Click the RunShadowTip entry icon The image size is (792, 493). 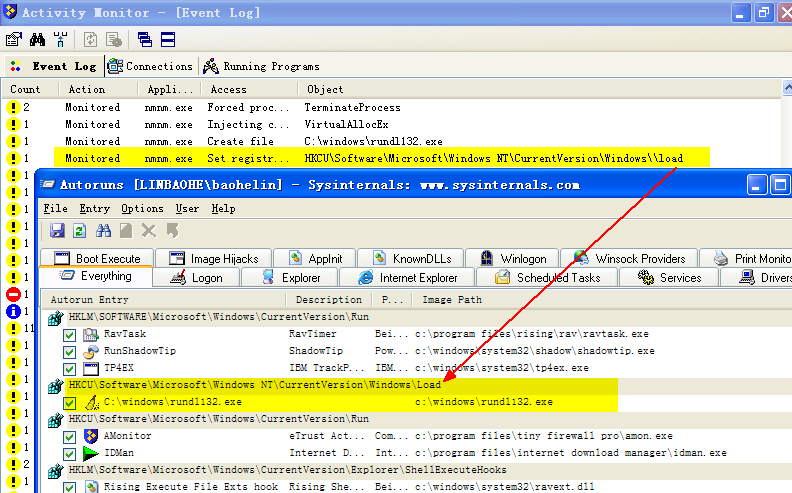(x=91, y=352)
